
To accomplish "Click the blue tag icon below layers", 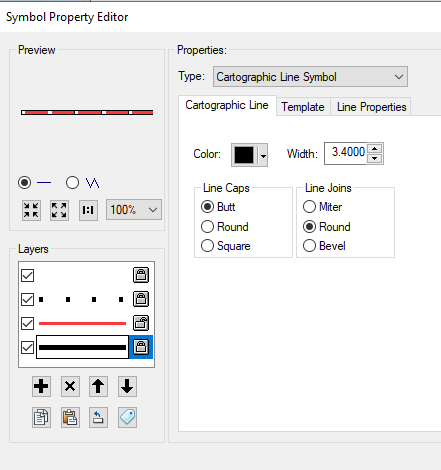I will pyautogui.click(x=127, y=417).
